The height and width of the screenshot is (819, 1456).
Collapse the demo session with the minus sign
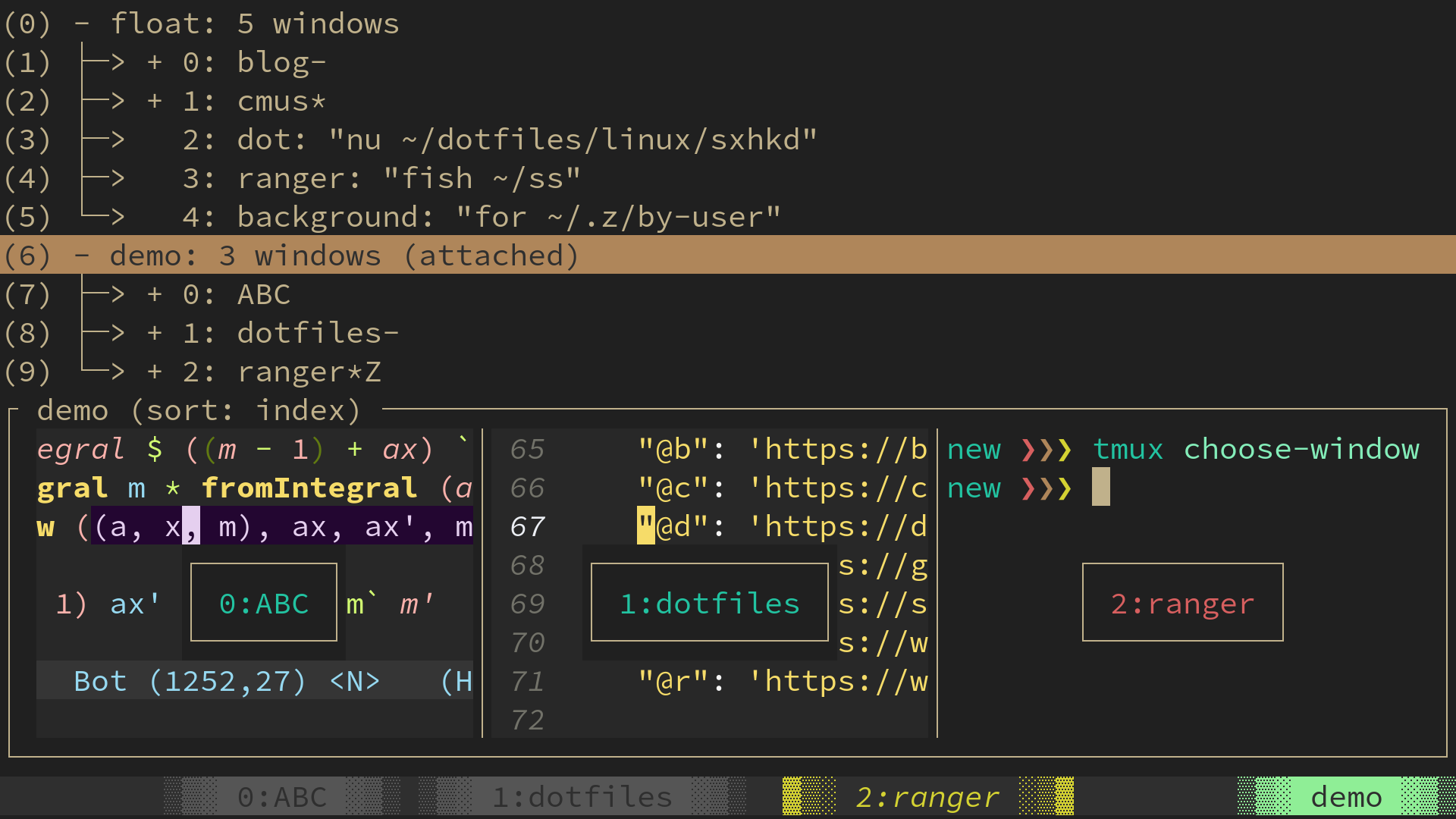point(82,256)
